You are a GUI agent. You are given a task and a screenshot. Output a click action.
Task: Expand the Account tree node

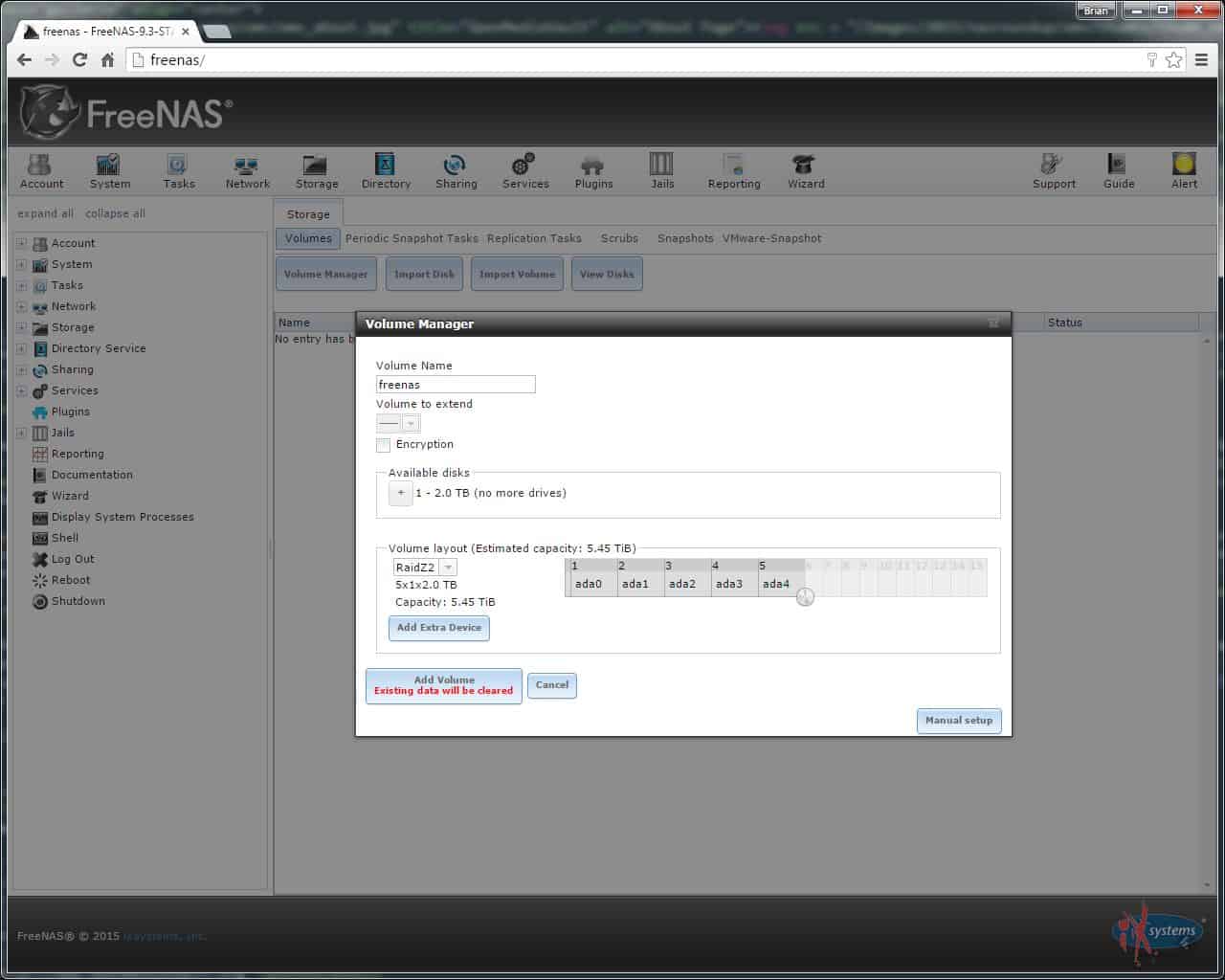pos(22,243)
